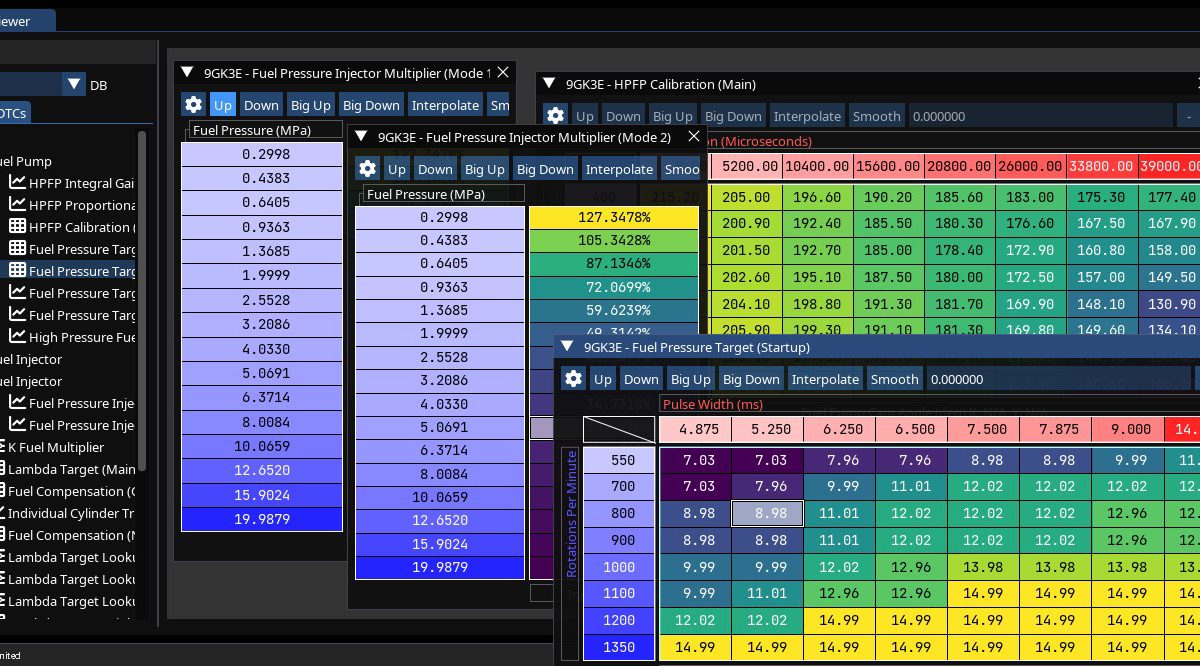
Task: Open gear settings in Injector Multiplier Mode 2 window
Action: 367,169
